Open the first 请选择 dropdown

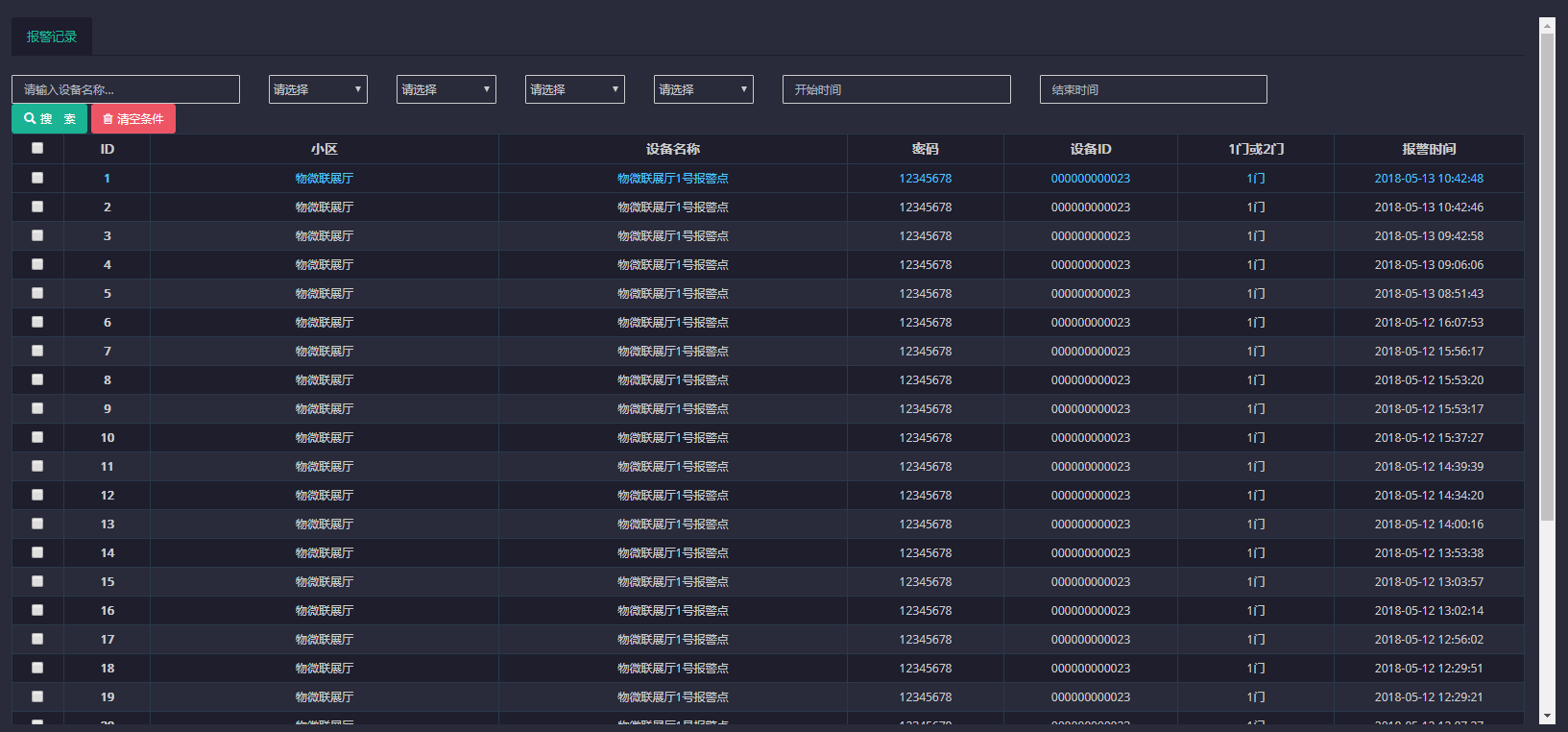[318, 89]
